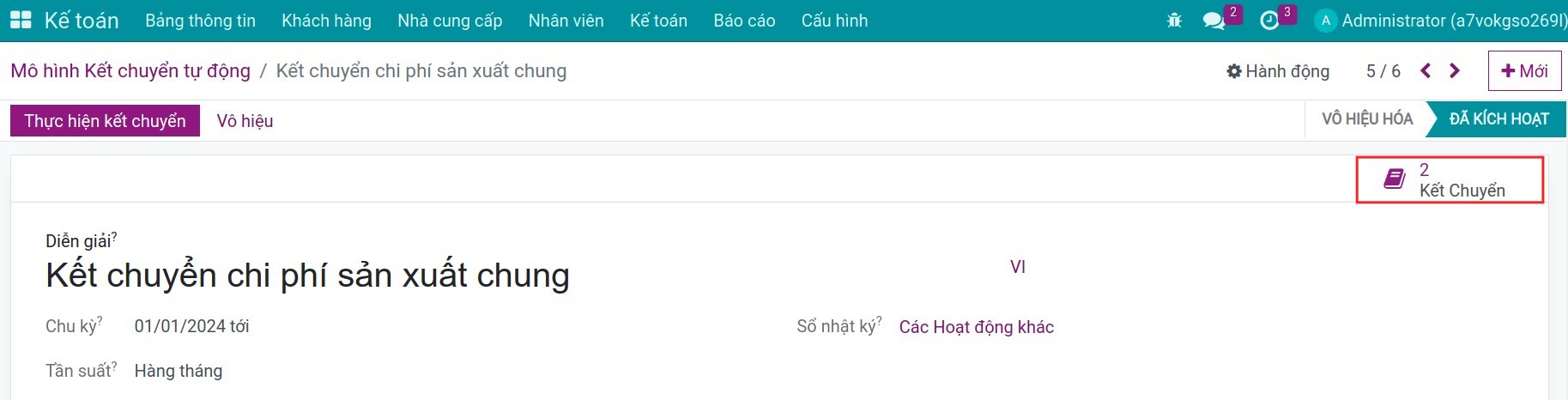
Task: Click the Chu kỳ date 01/01/2024
Action: (180, 326)
